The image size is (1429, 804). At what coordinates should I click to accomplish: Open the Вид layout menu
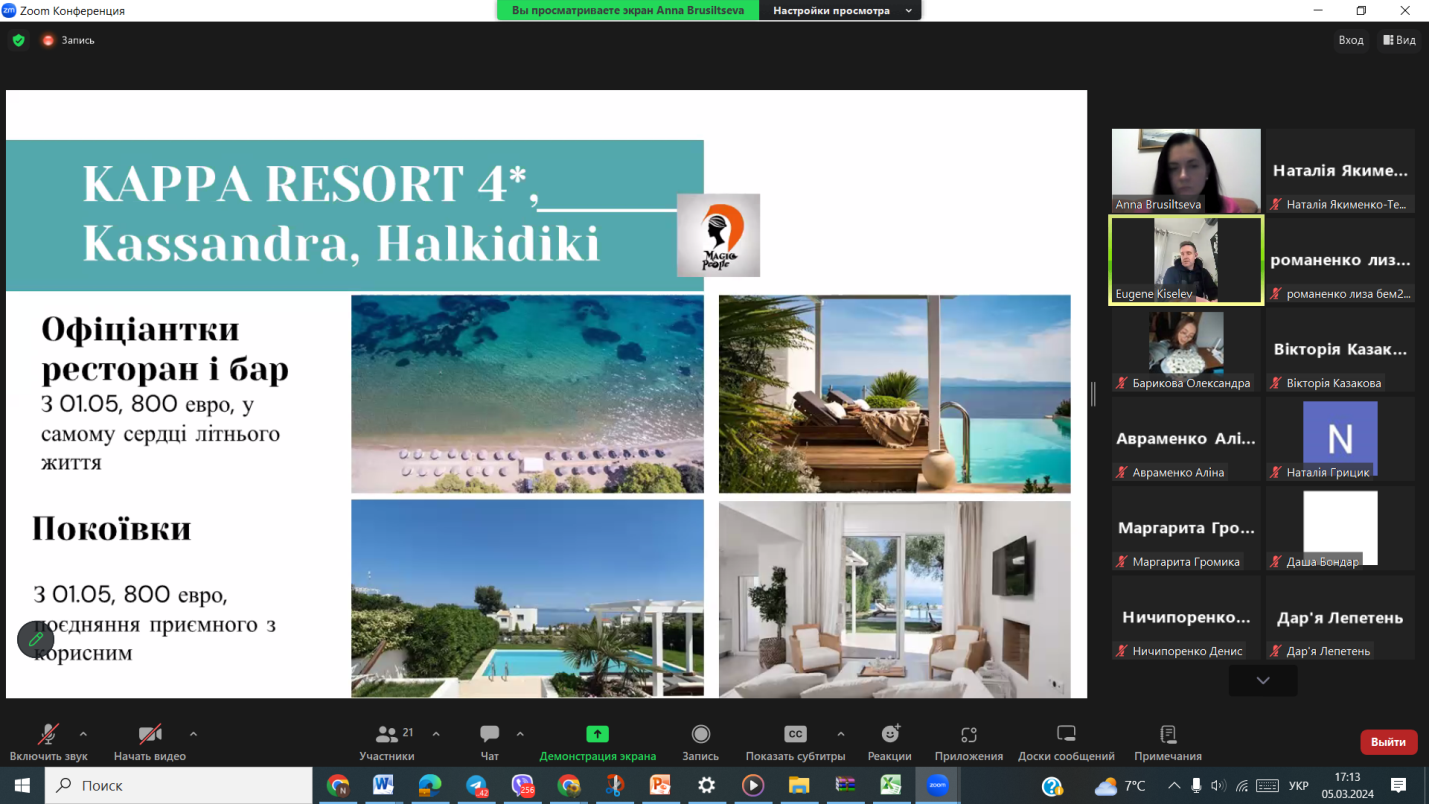(x=1399, y=40)
